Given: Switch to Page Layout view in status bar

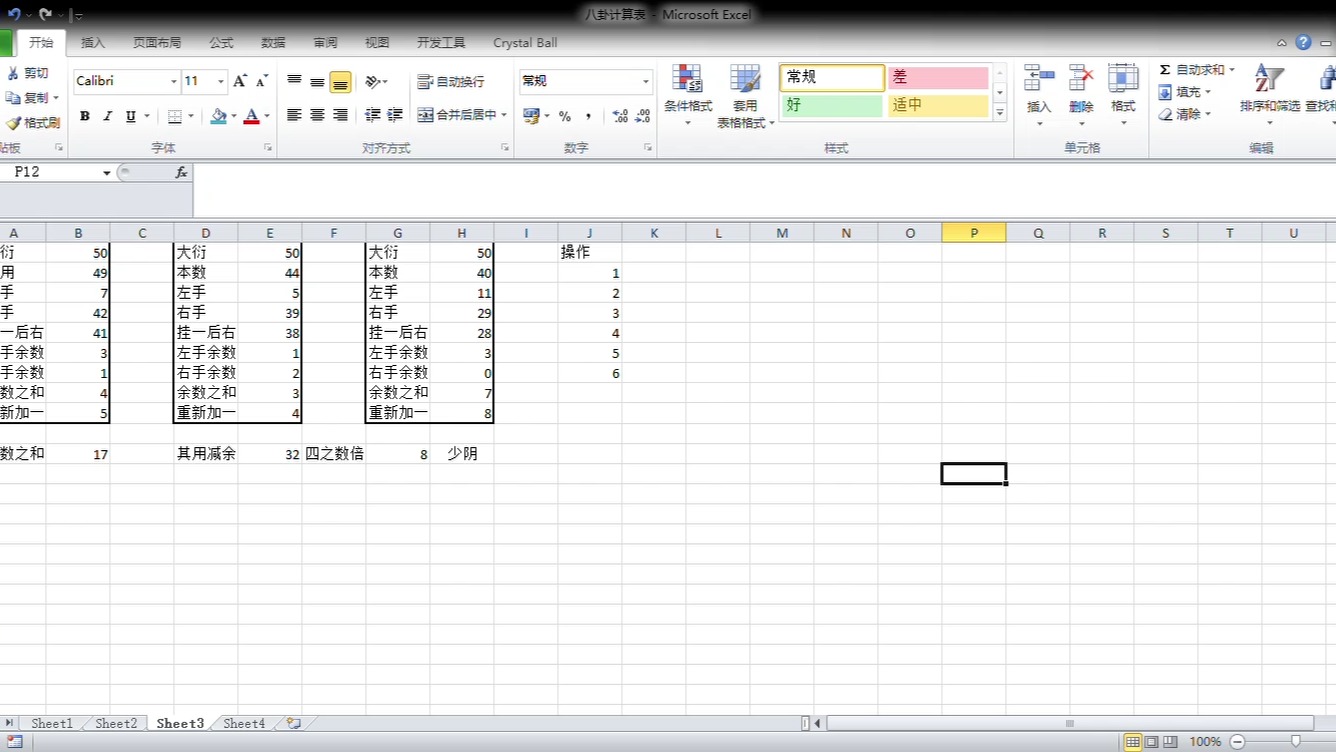Looking at the screenshot, I should (1150, 742).
